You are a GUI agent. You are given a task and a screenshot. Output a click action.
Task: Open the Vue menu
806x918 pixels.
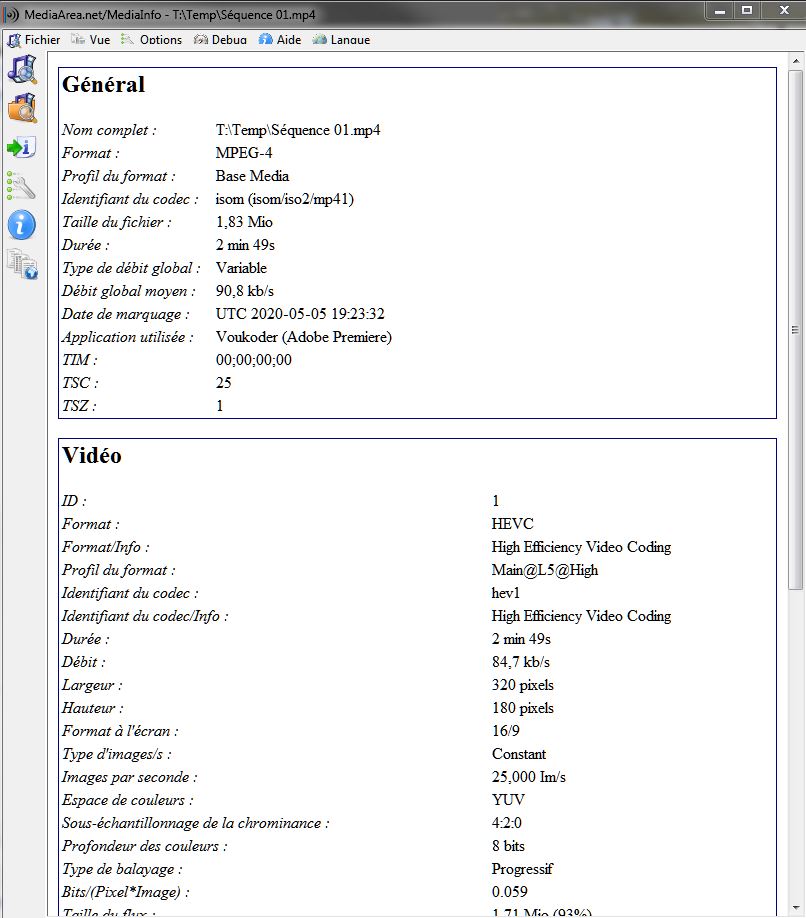[x=91, y=40]
